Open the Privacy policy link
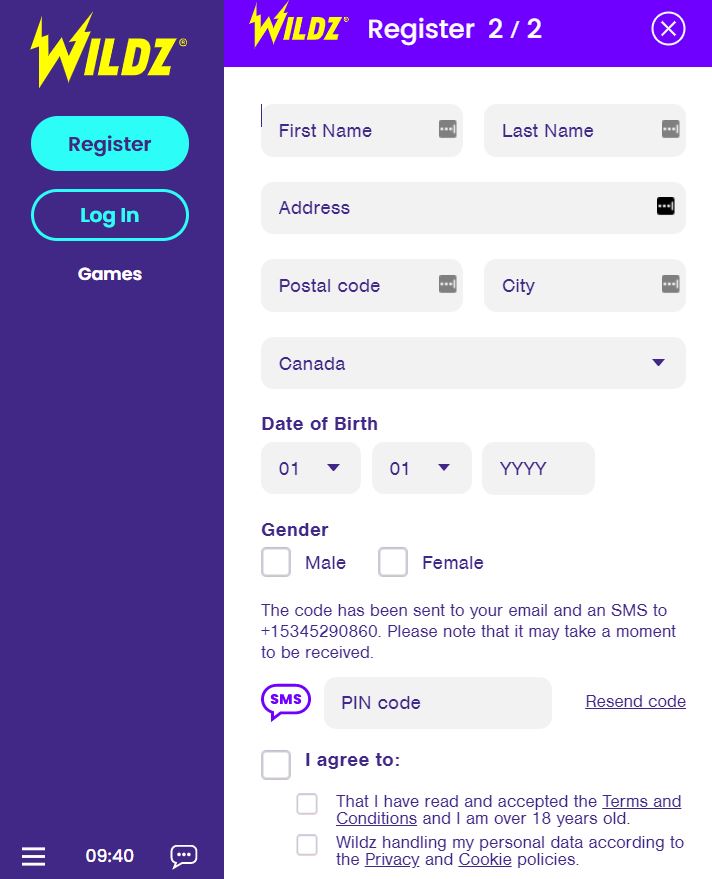 click(392, 860)
